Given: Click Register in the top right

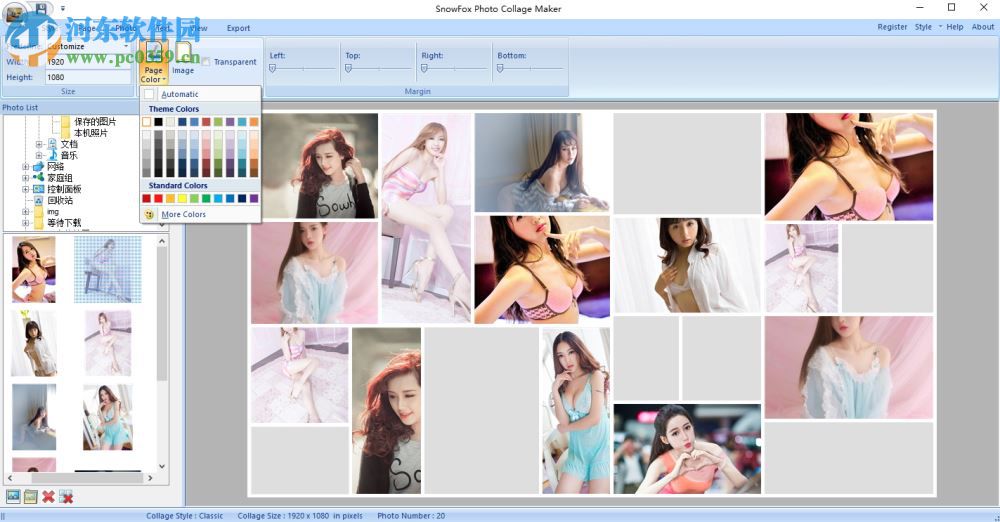Looking at the screenshot, I should (x=892, y=27).
